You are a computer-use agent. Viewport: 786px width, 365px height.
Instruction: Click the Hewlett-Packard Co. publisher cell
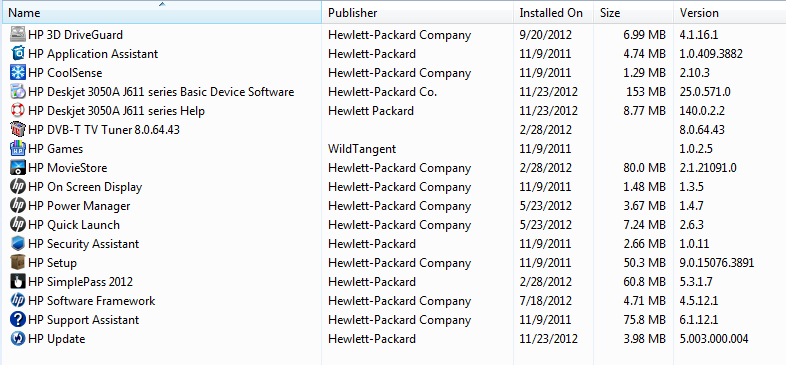tap(382, 92)
